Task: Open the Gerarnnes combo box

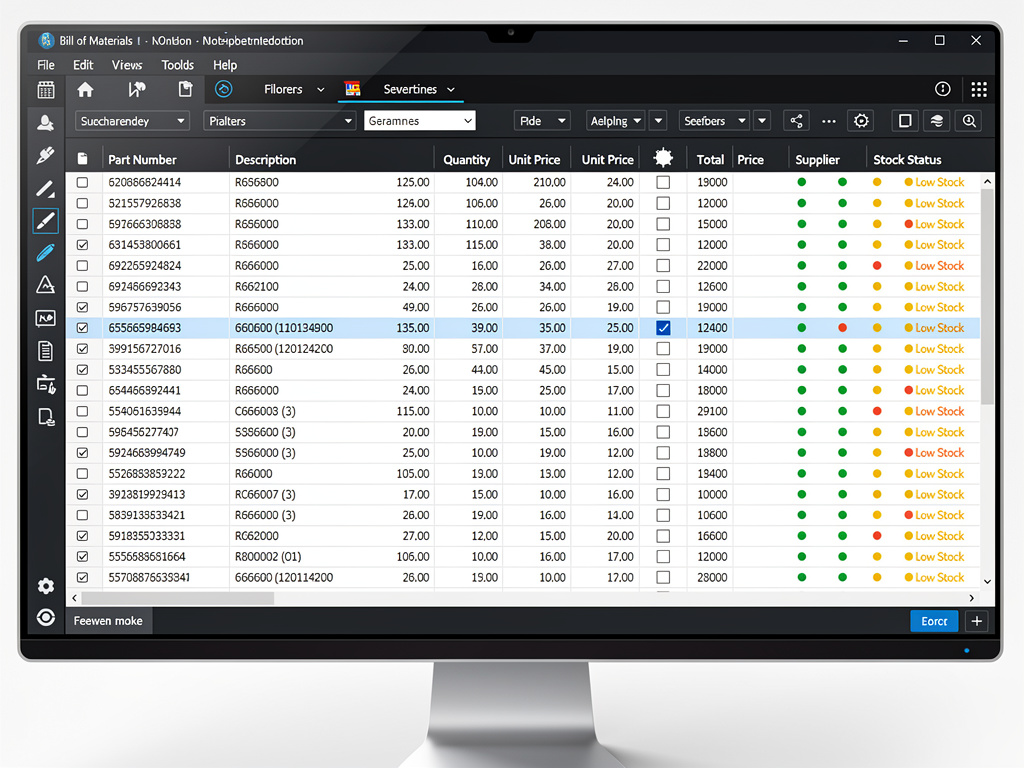Action: 419,121
